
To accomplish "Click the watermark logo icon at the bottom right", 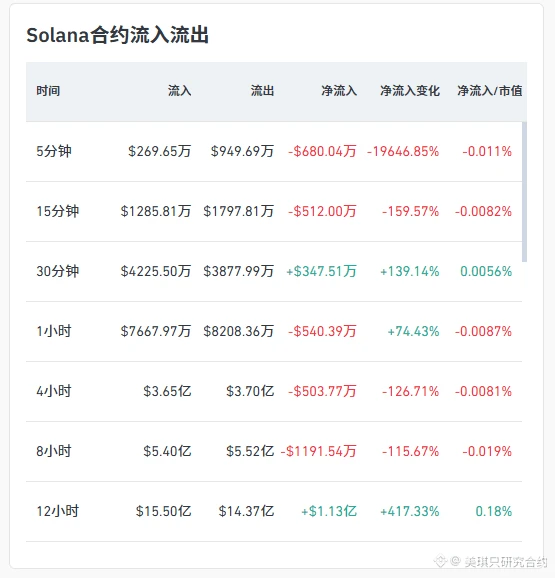I will 440,561.
